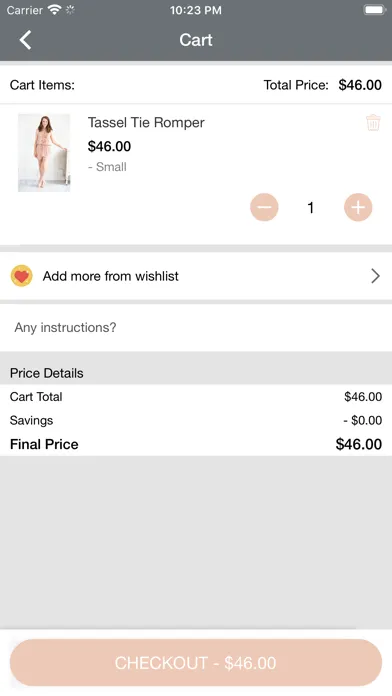Tap the Cart title in header

click(x=196, y=40)
